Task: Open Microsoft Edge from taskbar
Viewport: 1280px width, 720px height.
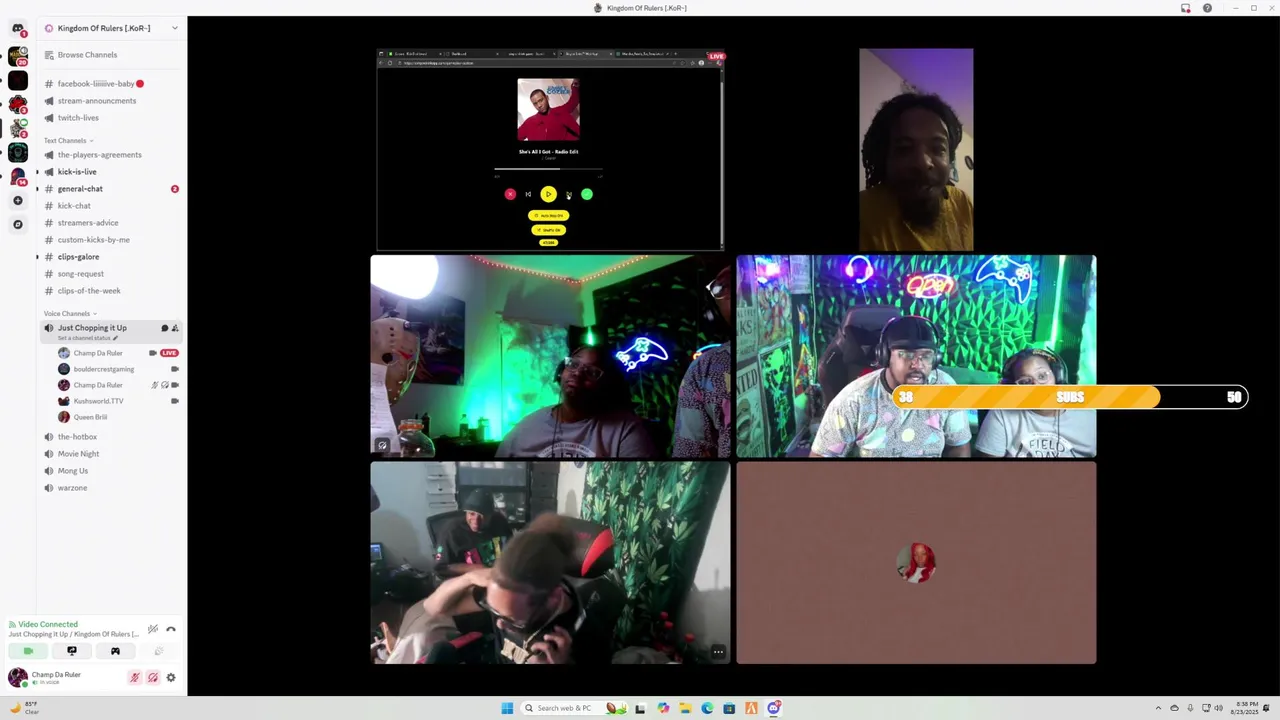Action: [x=707, y=708]
